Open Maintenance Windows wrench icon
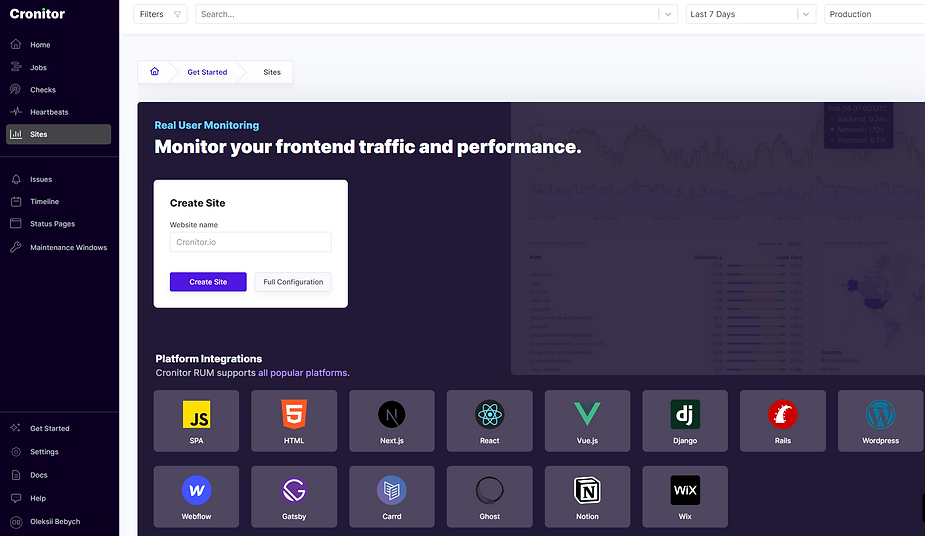Screen dimensions: 925x536 [x=16, y=247]
